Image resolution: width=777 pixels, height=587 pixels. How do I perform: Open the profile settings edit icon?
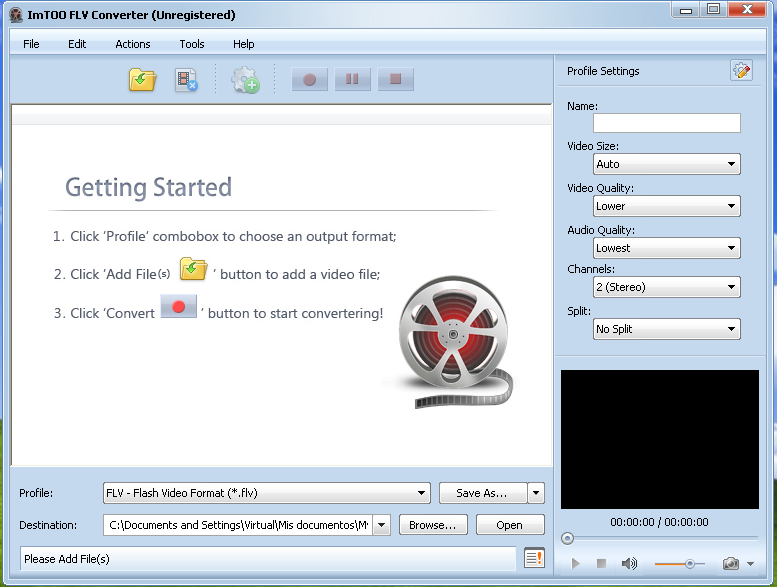pyautogui.click(x=741, y=71)
